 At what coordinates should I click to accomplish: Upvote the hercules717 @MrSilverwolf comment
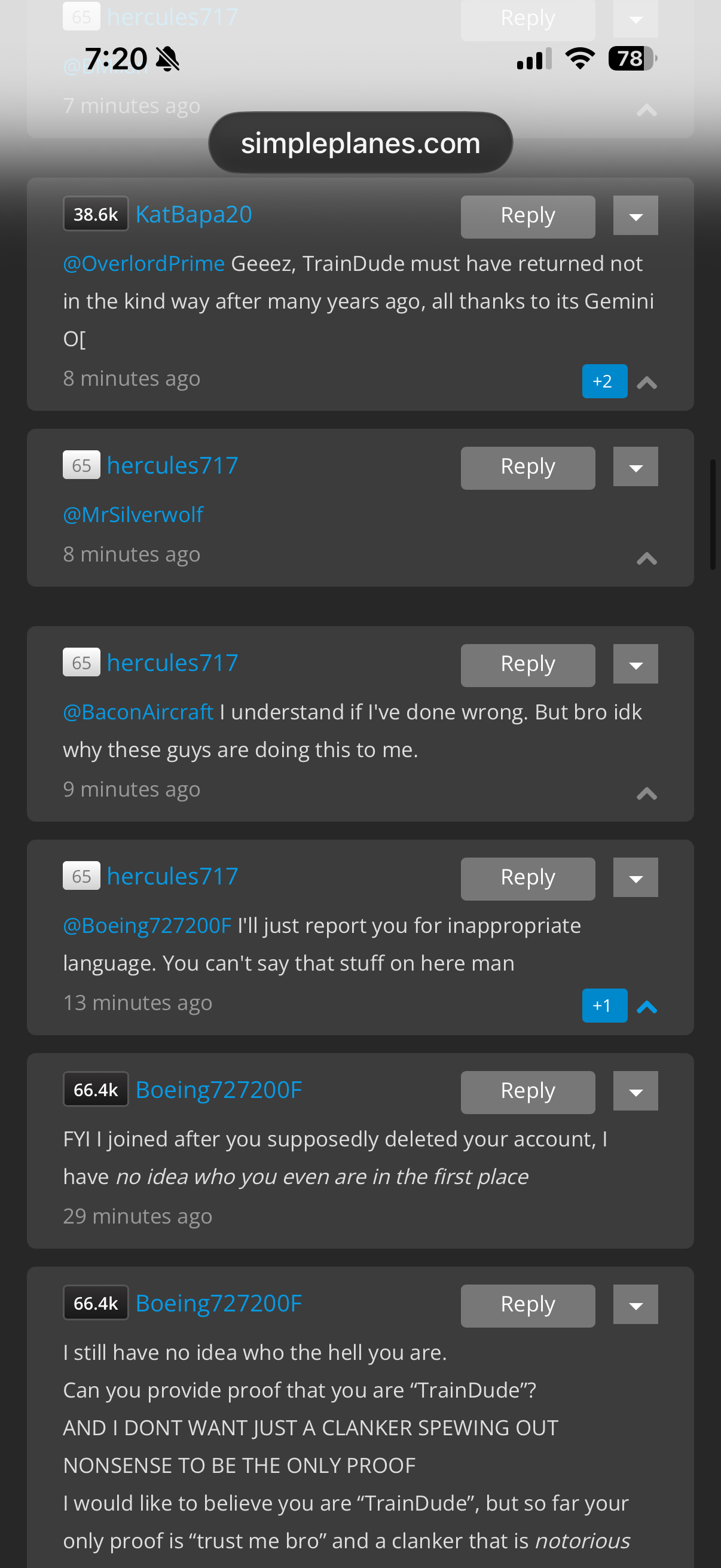pyautogui.click(x=647, y=558)
